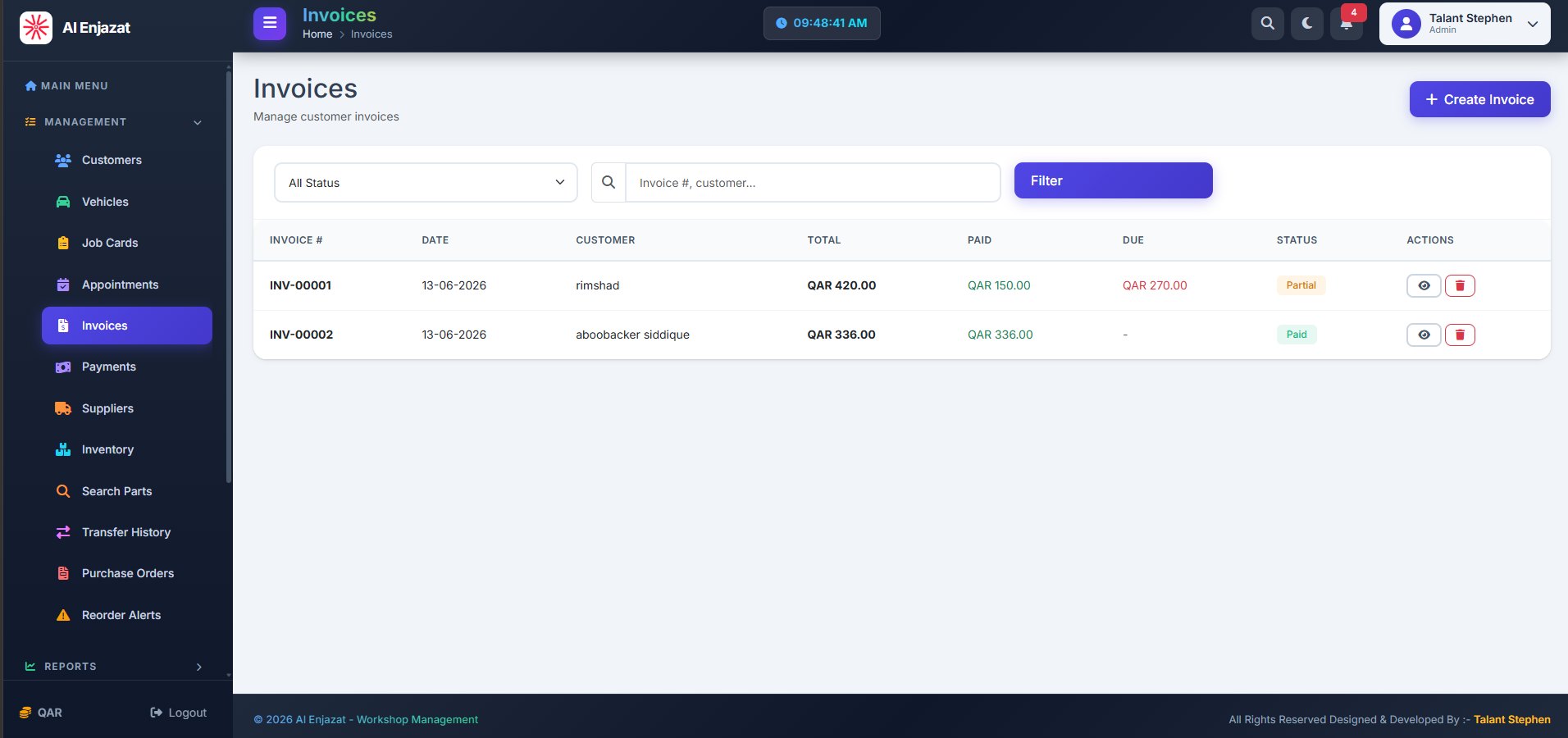Go to Home breadcrumb link
The height and width of the screenshot is (738, 1568).
point(317,34)
